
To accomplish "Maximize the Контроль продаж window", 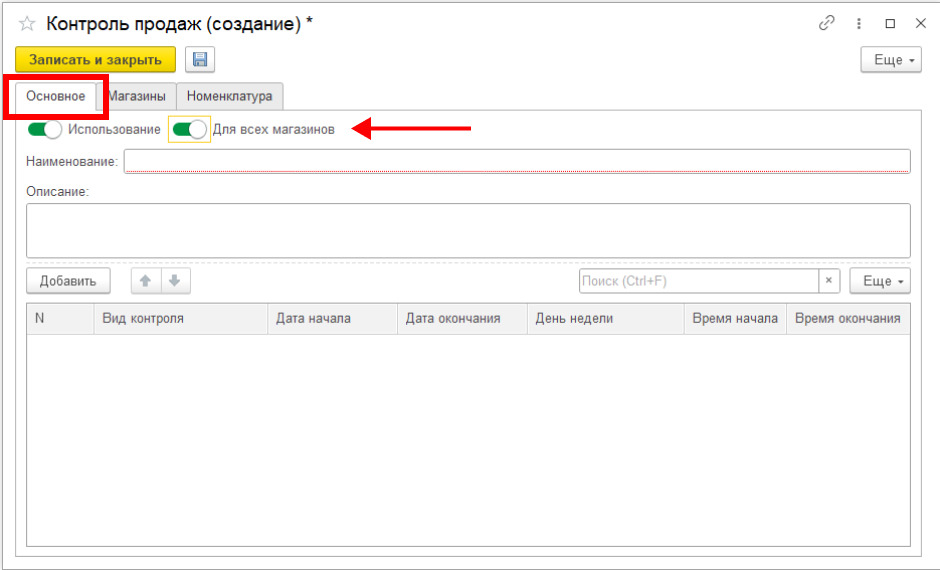I will click(x=890, y=23).
